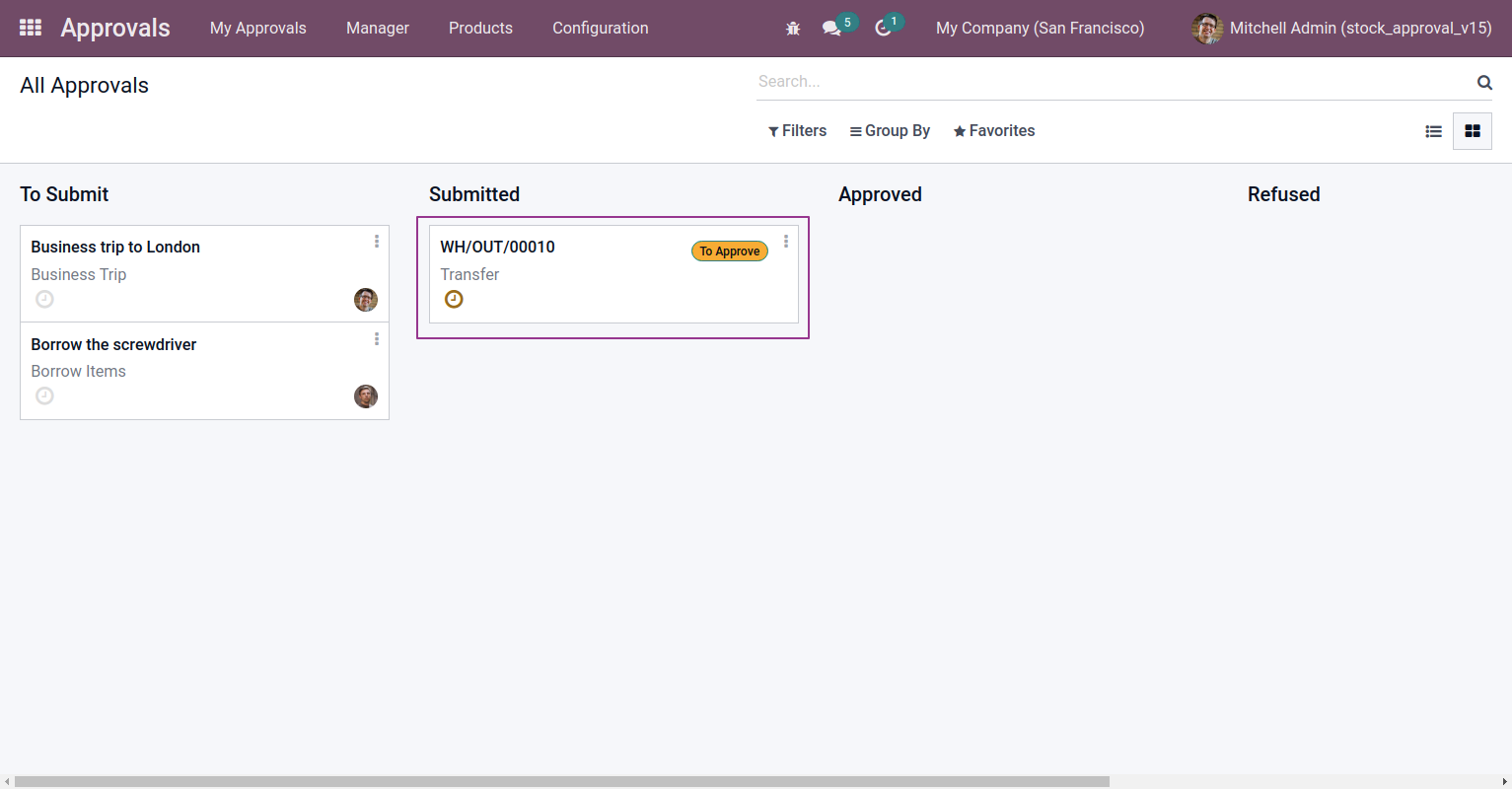Open the Business trip to London card
Viewport: 1512px width, 789px height.
point(205,274)
